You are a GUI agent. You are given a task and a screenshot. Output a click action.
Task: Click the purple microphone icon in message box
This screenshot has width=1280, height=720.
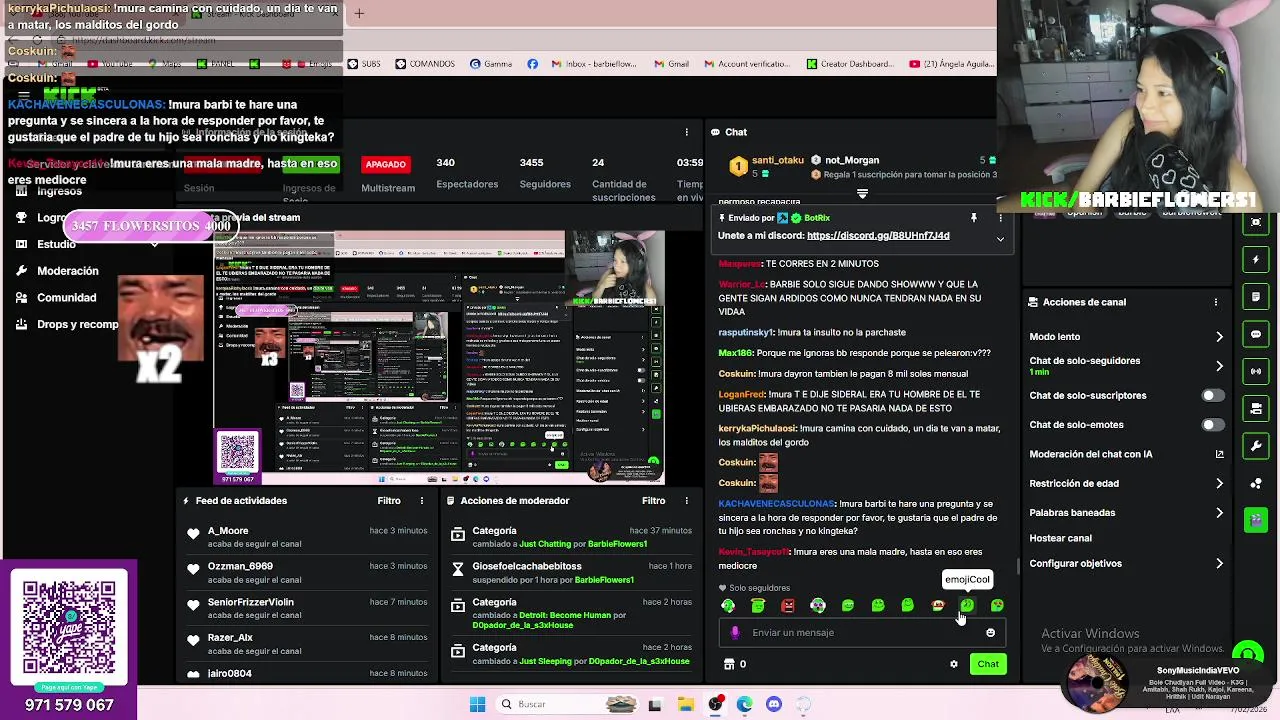(735, 632)
